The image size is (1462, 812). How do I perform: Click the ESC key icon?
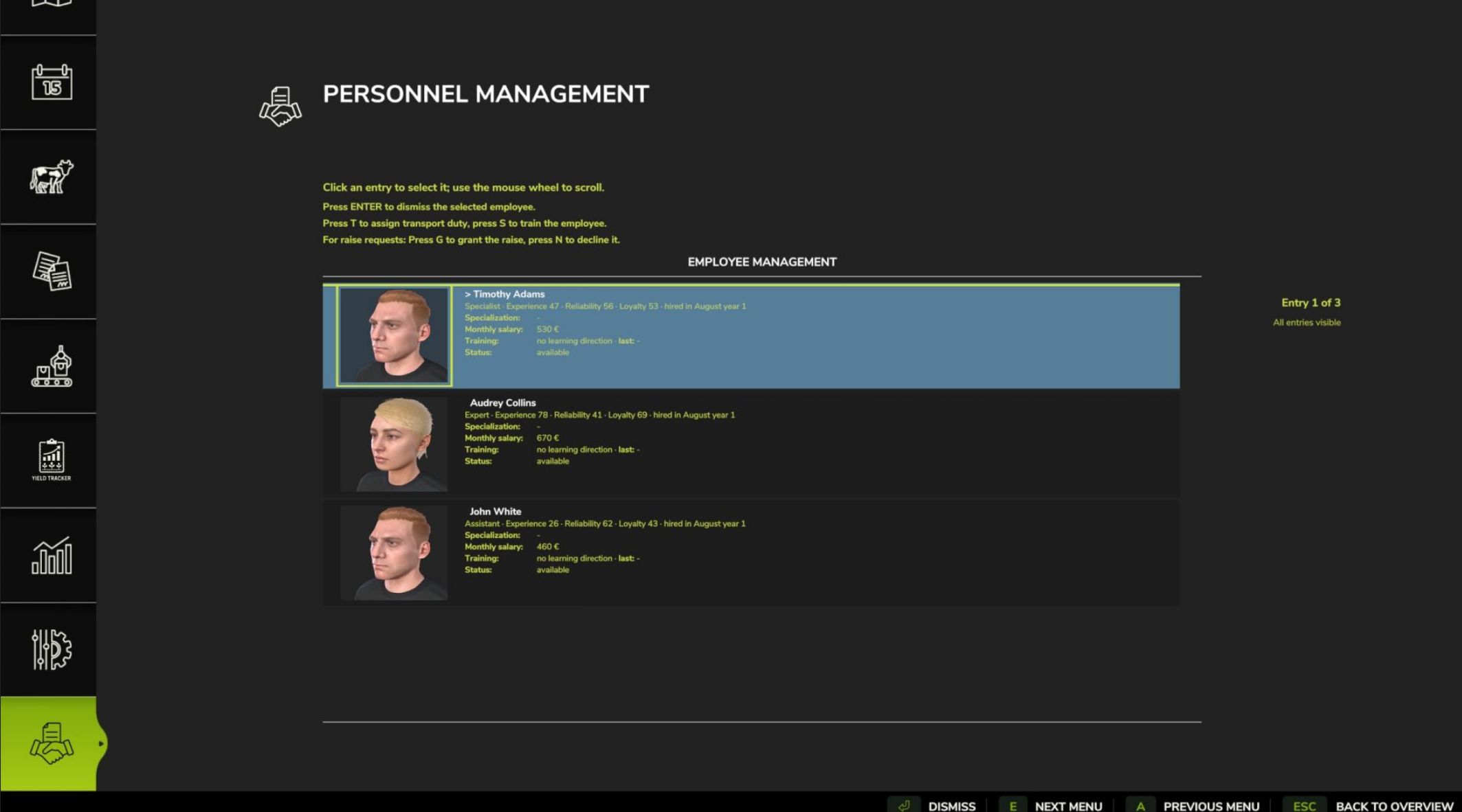click(1304, 805)
